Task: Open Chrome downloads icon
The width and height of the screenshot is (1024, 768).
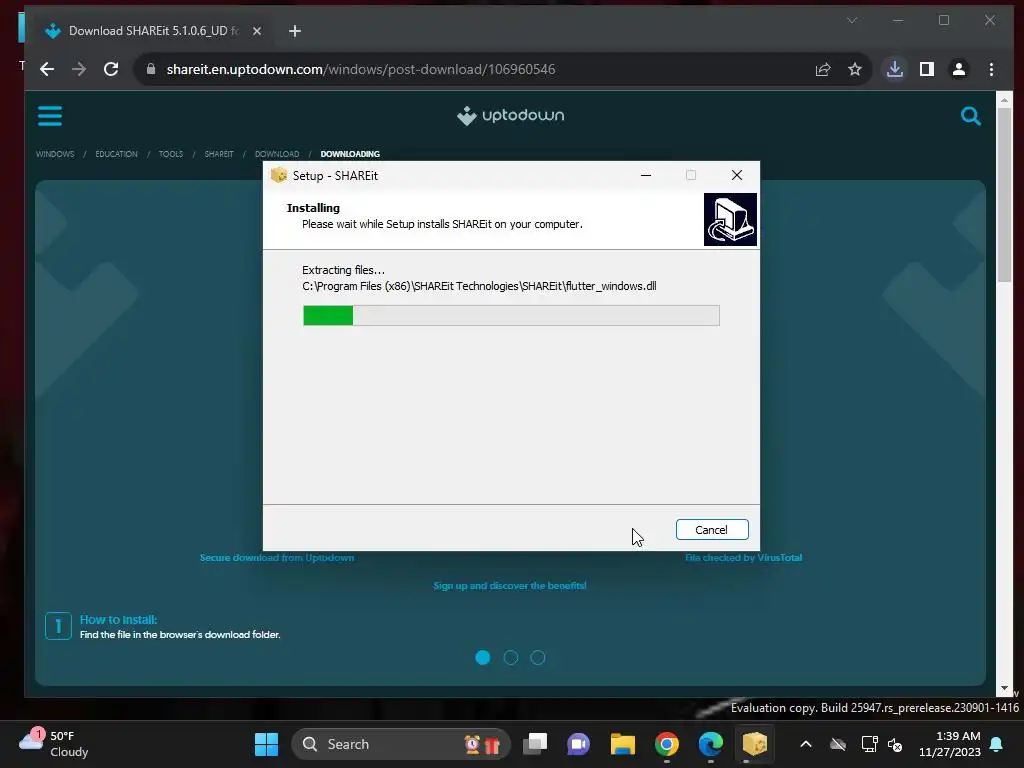Action: pos(895,69)
